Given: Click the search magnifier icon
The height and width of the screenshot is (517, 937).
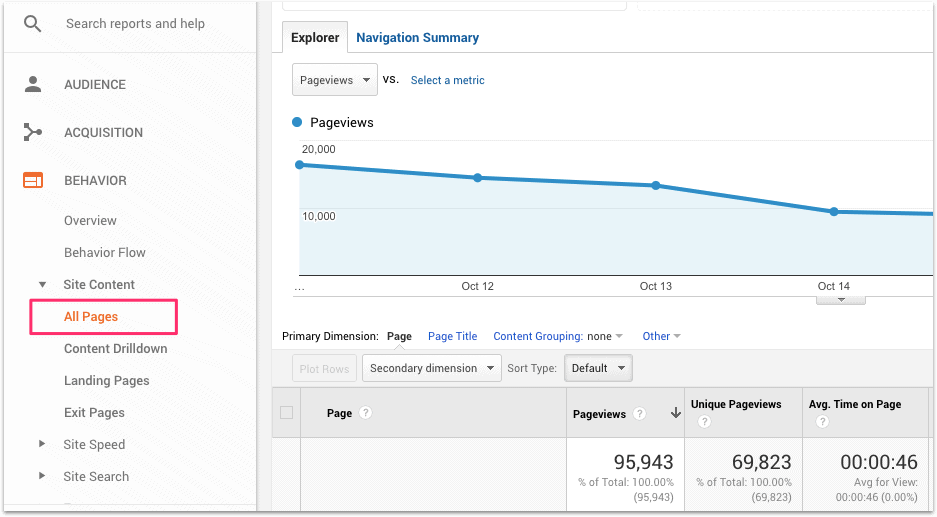Looking at the screenshot, I should pyautogui.click(x=32, y=24).
